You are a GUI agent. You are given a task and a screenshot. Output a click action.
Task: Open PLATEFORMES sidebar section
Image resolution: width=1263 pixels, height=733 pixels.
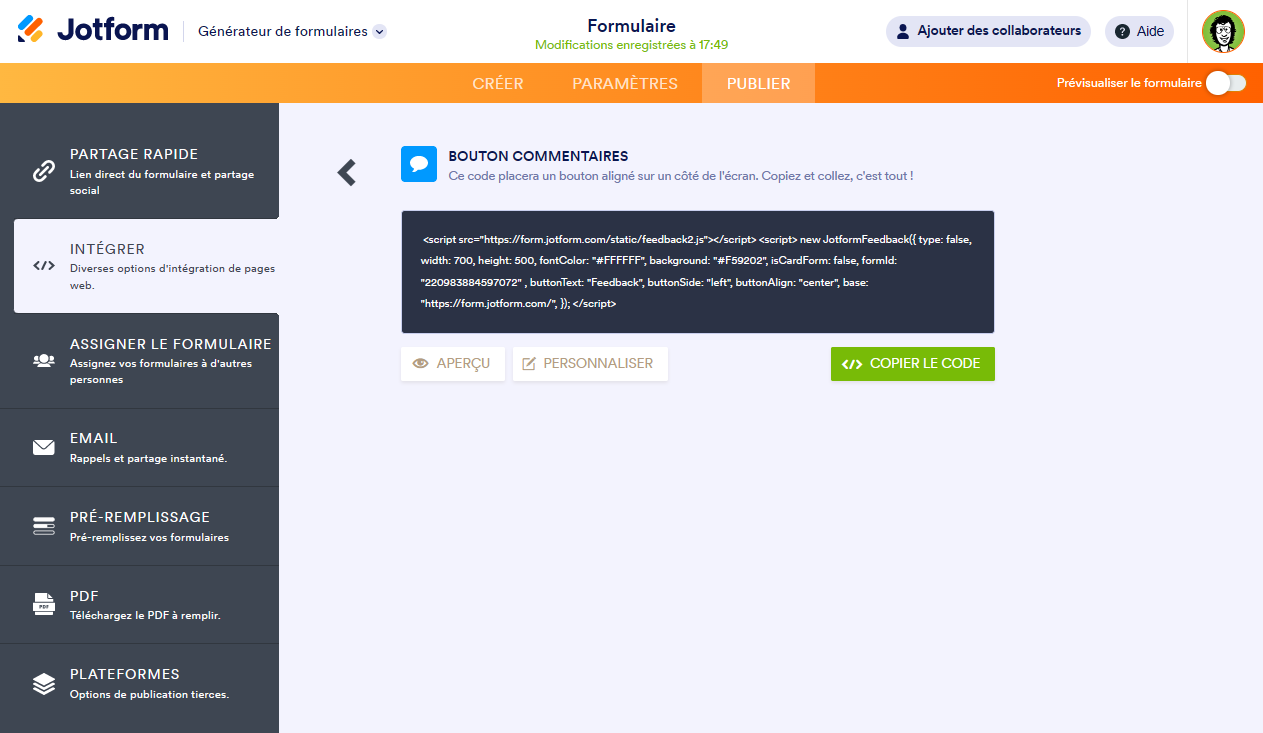(x=140, y=683)
